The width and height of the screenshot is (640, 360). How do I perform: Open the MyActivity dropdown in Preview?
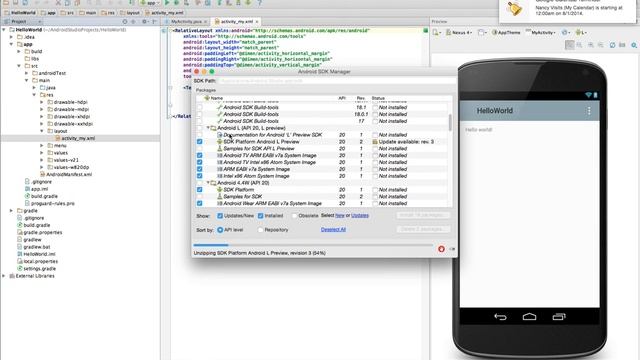(x=541, y=32)
